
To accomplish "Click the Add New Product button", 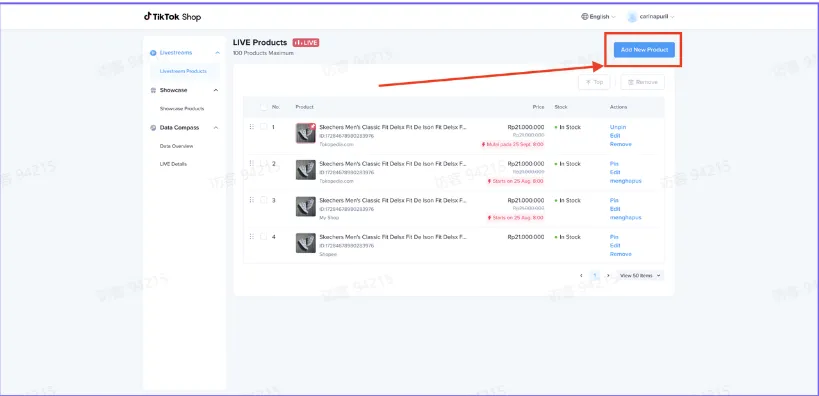I will coord(644,50).
